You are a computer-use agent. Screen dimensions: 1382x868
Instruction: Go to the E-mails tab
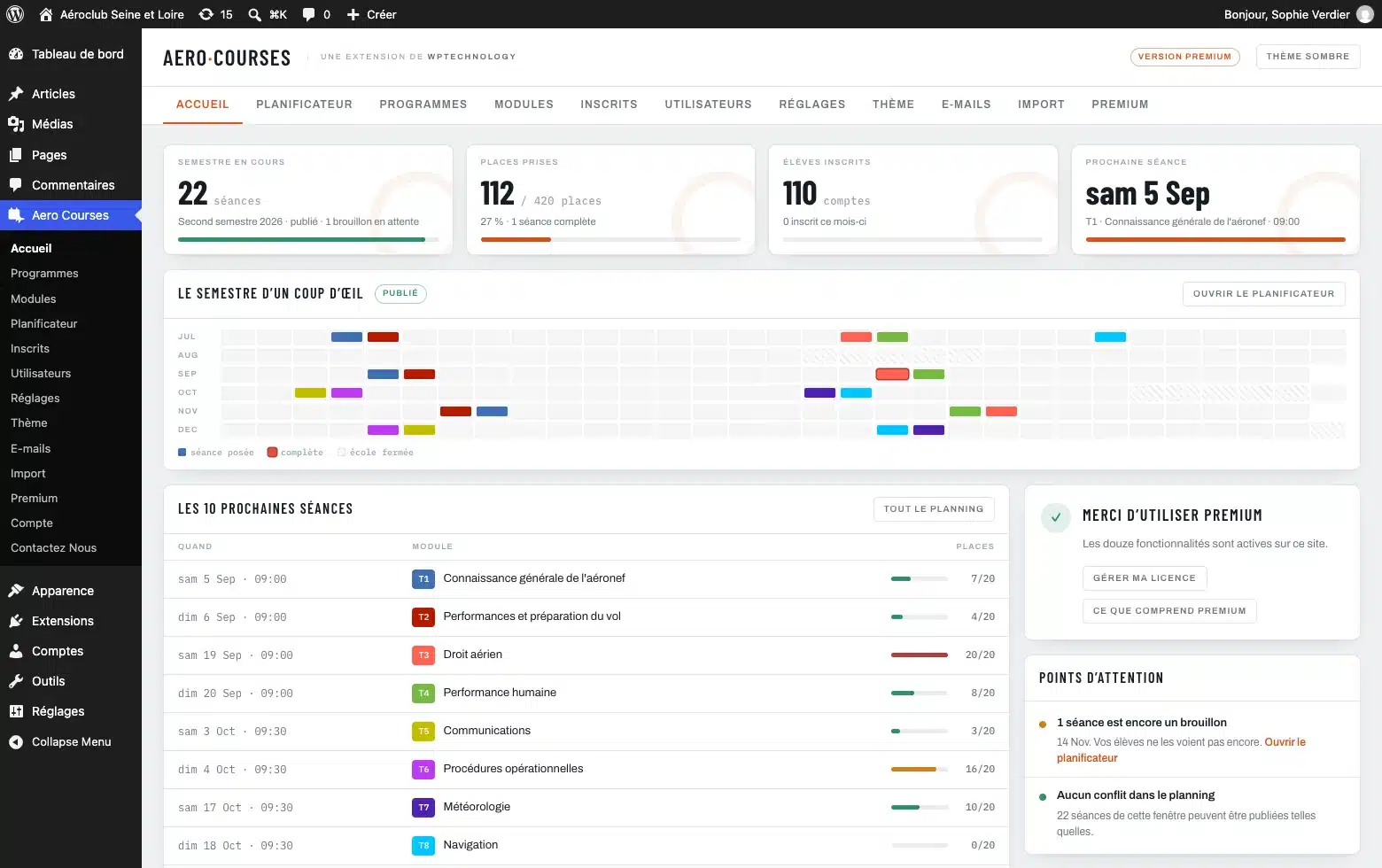click(967, 105)
